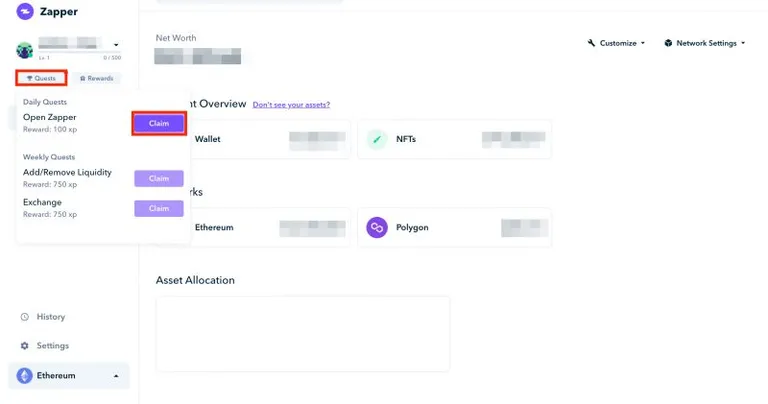This screenshot has width=768, height=404.
Task: Click the Zapper logo icon
Action: [25, 11]
